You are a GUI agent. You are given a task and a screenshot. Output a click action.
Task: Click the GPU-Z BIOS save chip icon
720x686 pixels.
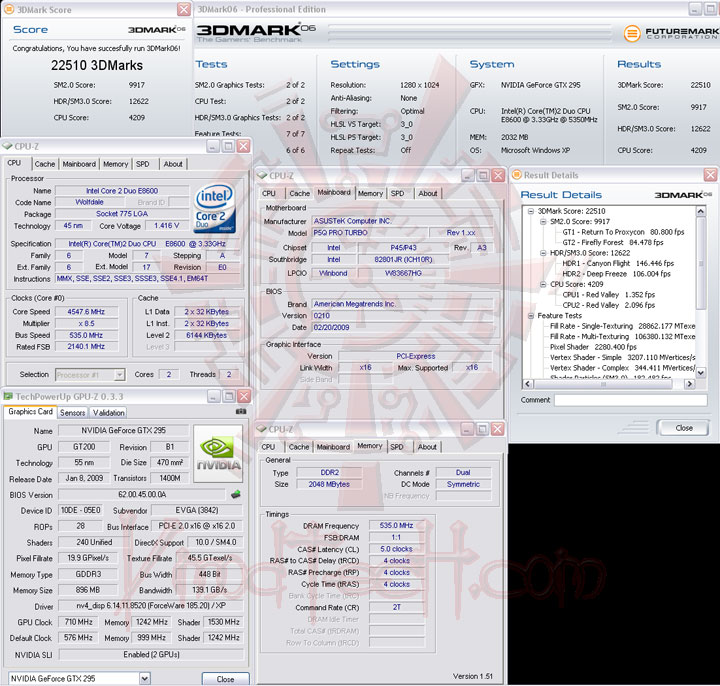coord(236,495)
